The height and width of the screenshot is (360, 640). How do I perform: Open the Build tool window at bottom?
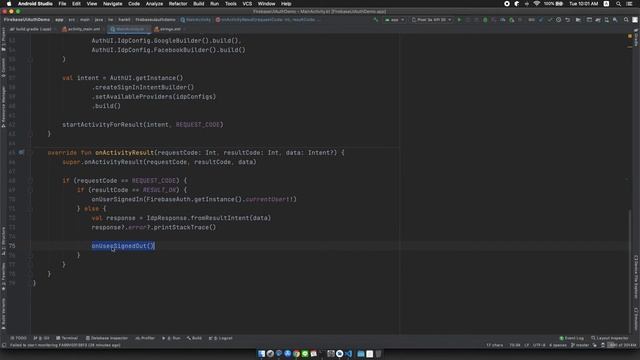[x=194, y=338]
